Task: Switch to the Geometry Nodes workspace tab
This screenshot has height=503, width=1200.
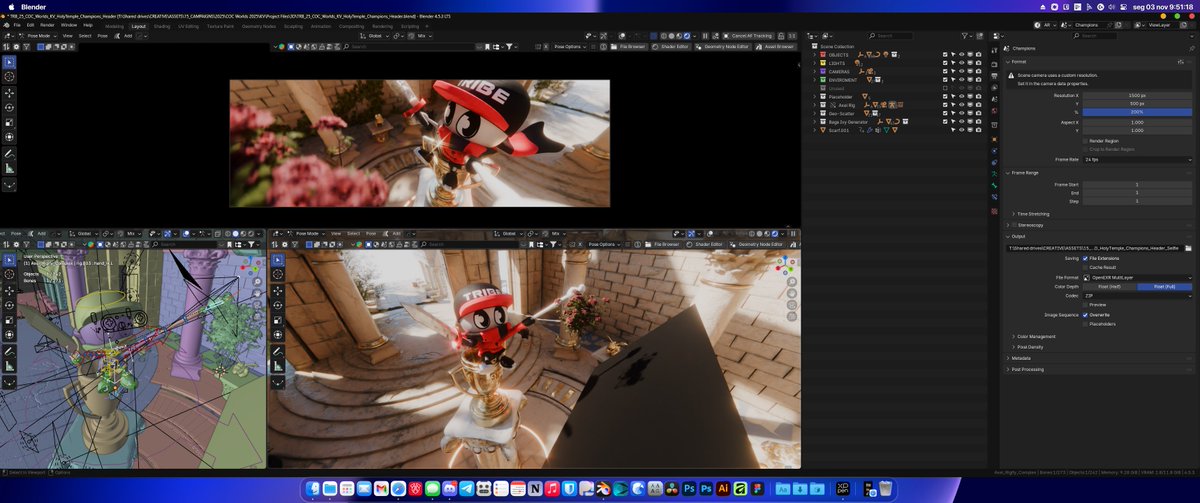Action: click(x=258, y=26)
